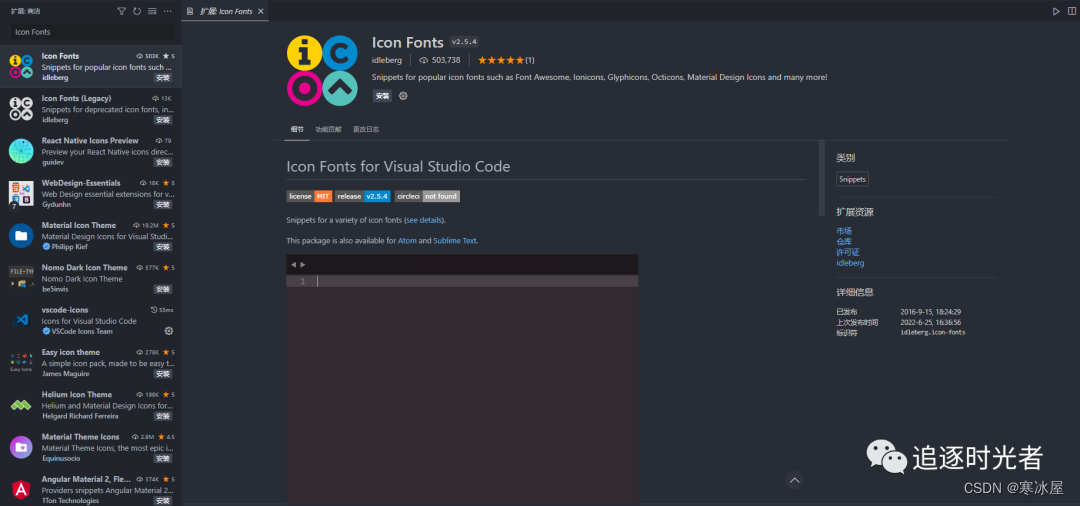This screenshot has height=506, width=1080.
Task: Open the 市场 marketplace resource link
Action: click(844, 231)
